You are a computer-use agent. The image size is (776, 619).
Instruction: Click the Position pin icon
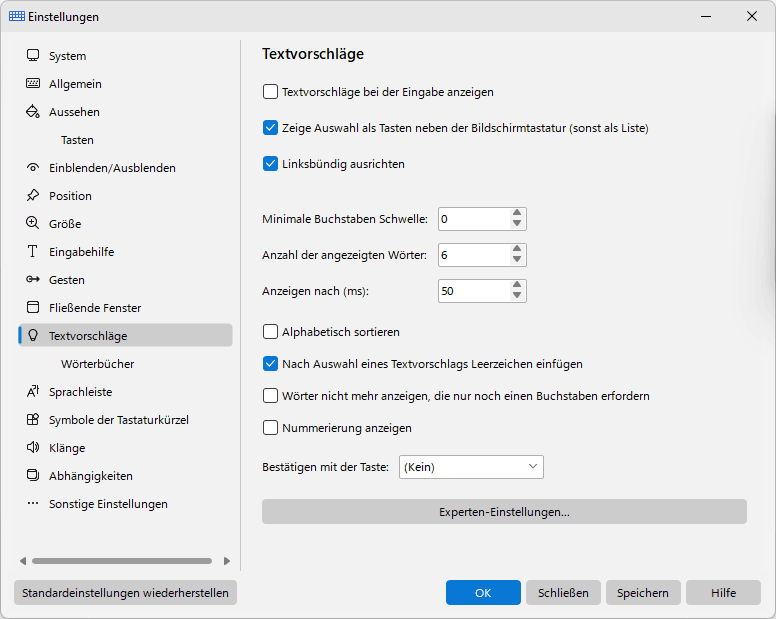[33, 195]
